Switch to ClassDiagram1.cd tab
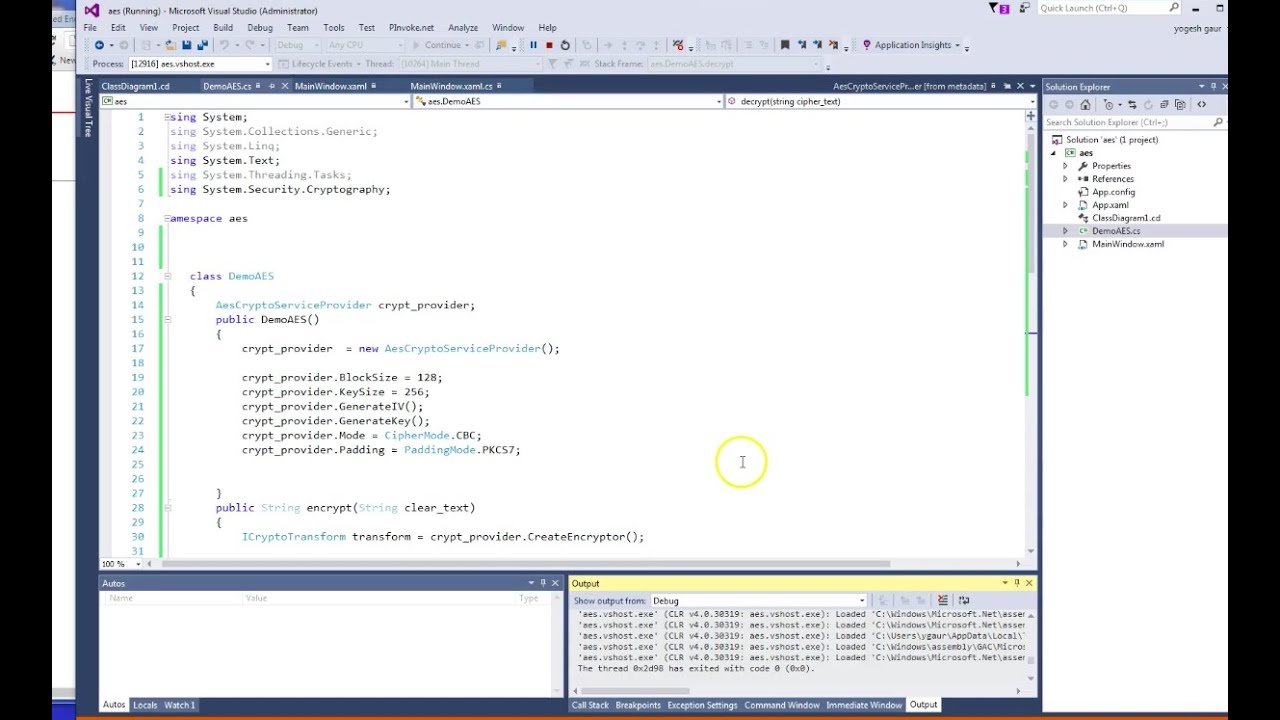 coord(135,86)
